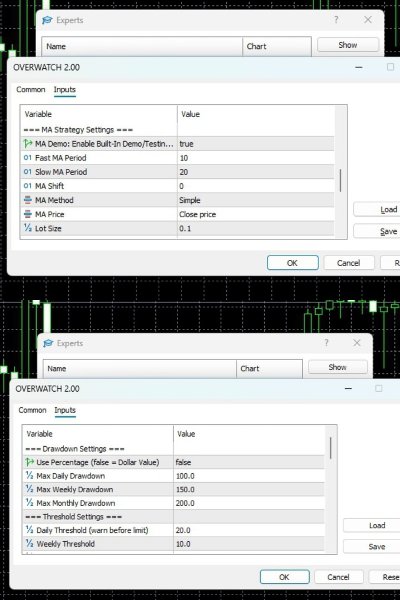This screenshot has width=400, height=600.
Task: Click the fraction icon beside Max Daily Drawdown
Action: [29, 476]
